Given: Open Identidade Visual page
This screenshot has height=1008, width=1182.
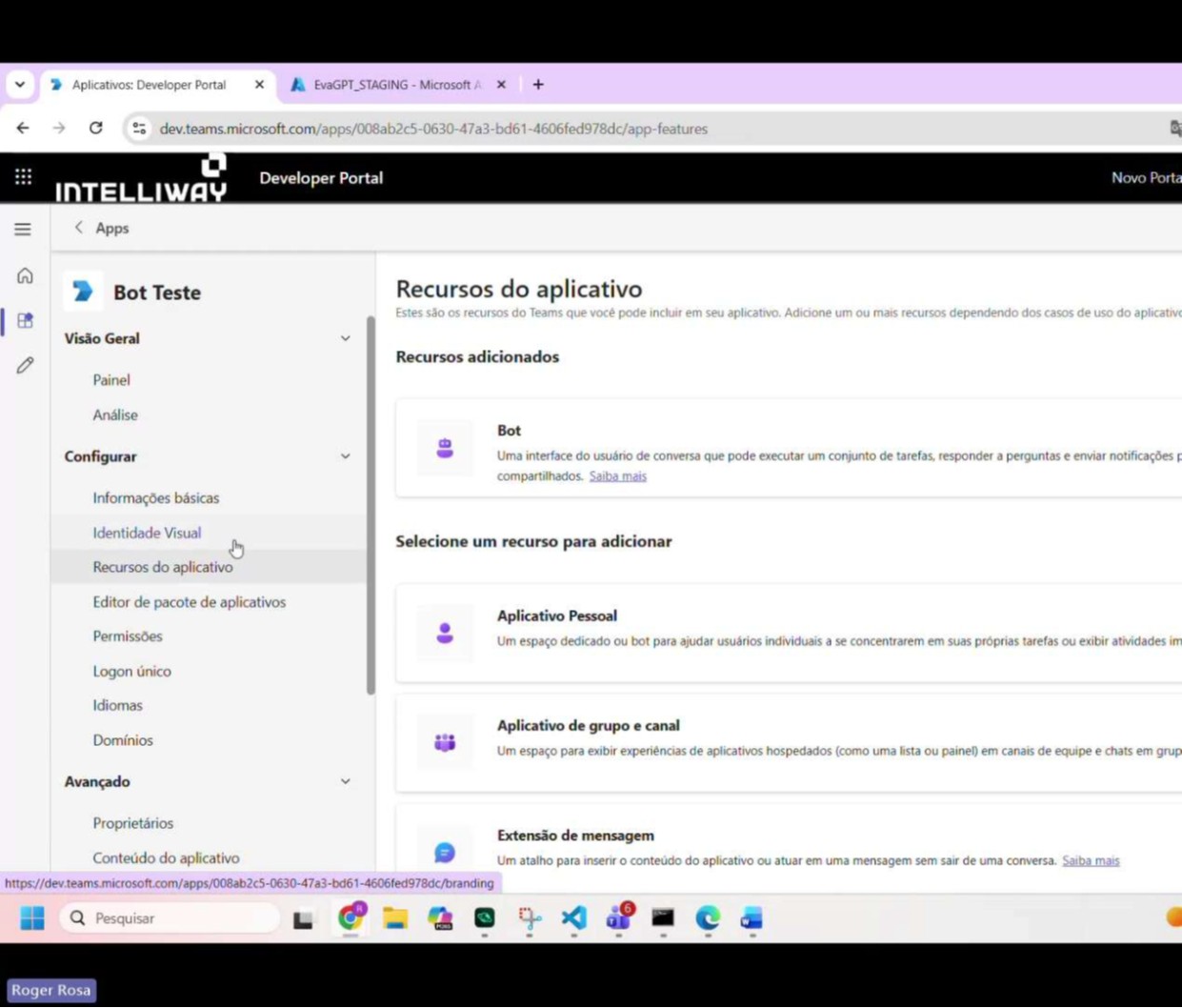Looking at the screenshot, I should (x=147, y=534).
